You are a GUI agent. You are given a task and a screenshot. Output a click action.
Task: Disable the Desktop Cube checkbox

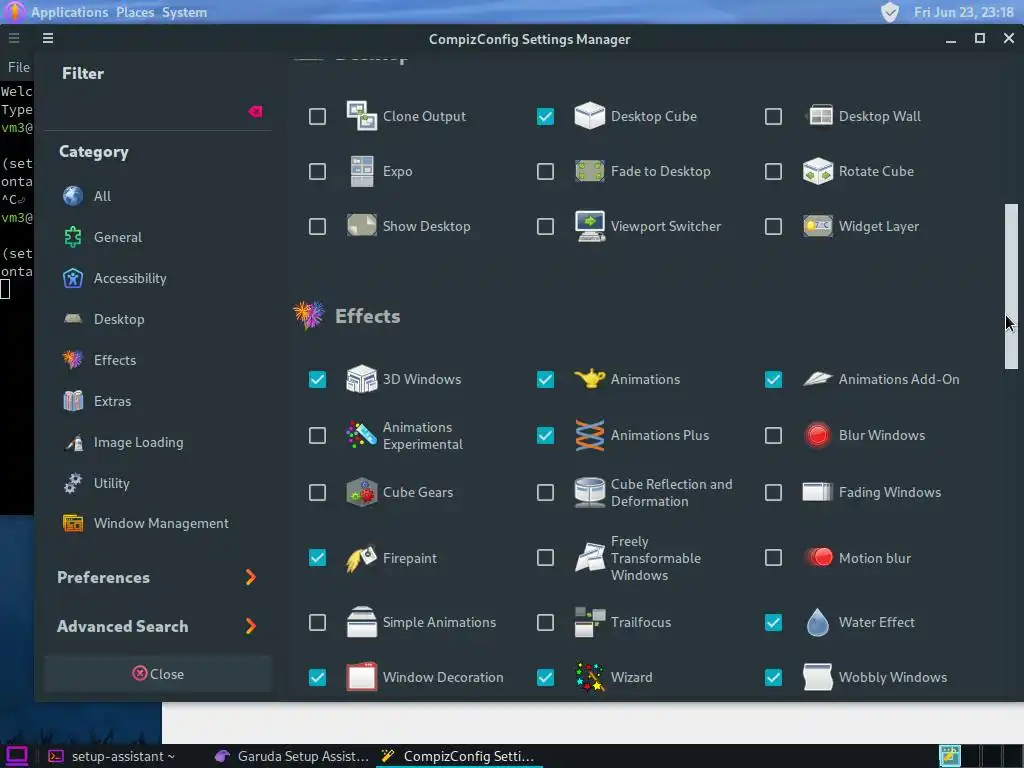tap(545, 116)
